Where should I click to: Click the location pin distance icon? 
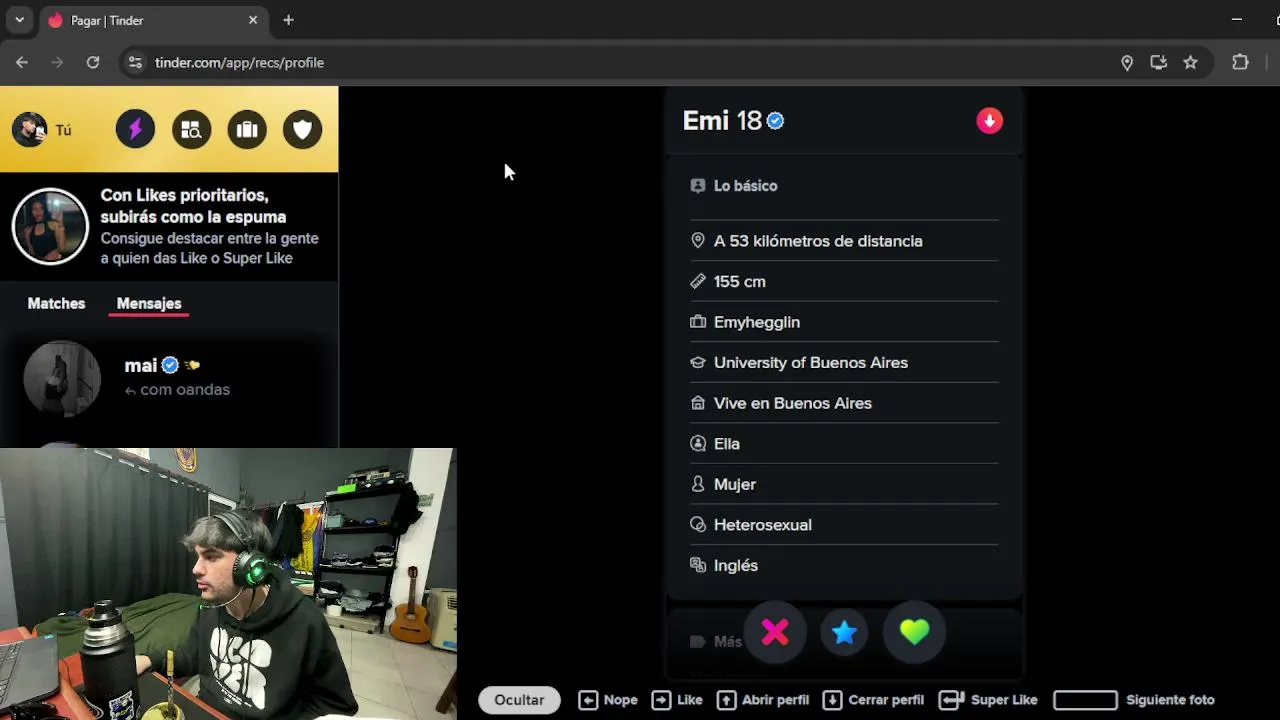tap(698, 241)
